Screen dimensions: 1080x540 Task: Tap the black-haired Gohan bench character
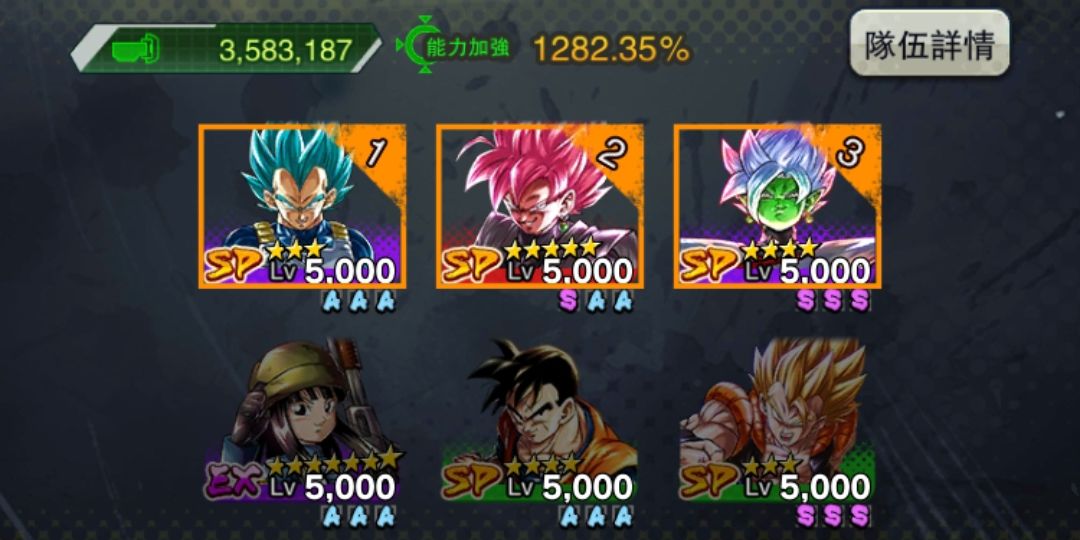click(540, 419)
